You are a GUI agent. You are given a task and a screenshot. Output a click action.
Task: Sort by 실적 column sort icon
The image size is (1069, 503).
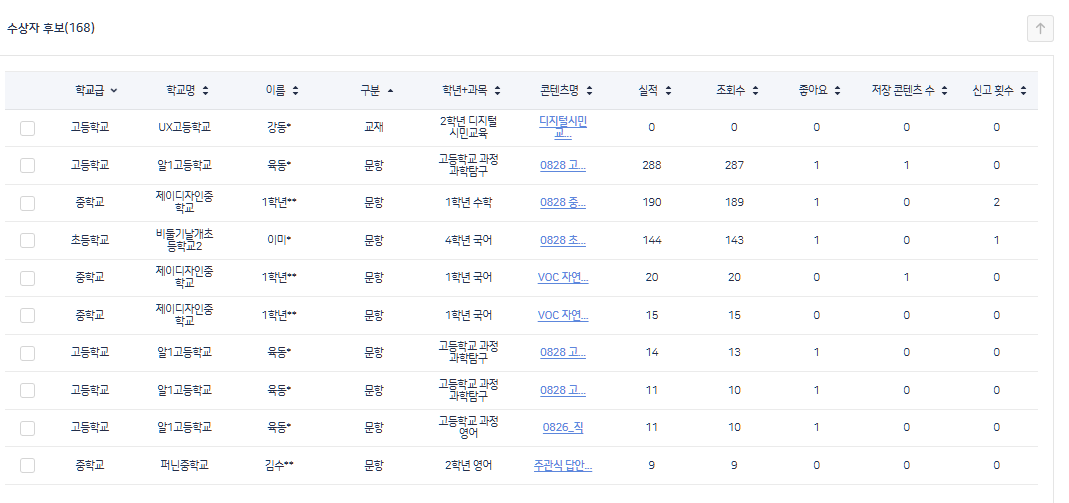667,91
